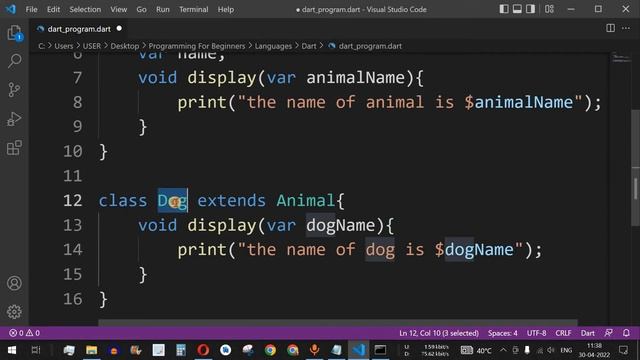Open Task View on the taskbar
The width and height of the screenshot is (640, 360).
[x=36, y=350]
